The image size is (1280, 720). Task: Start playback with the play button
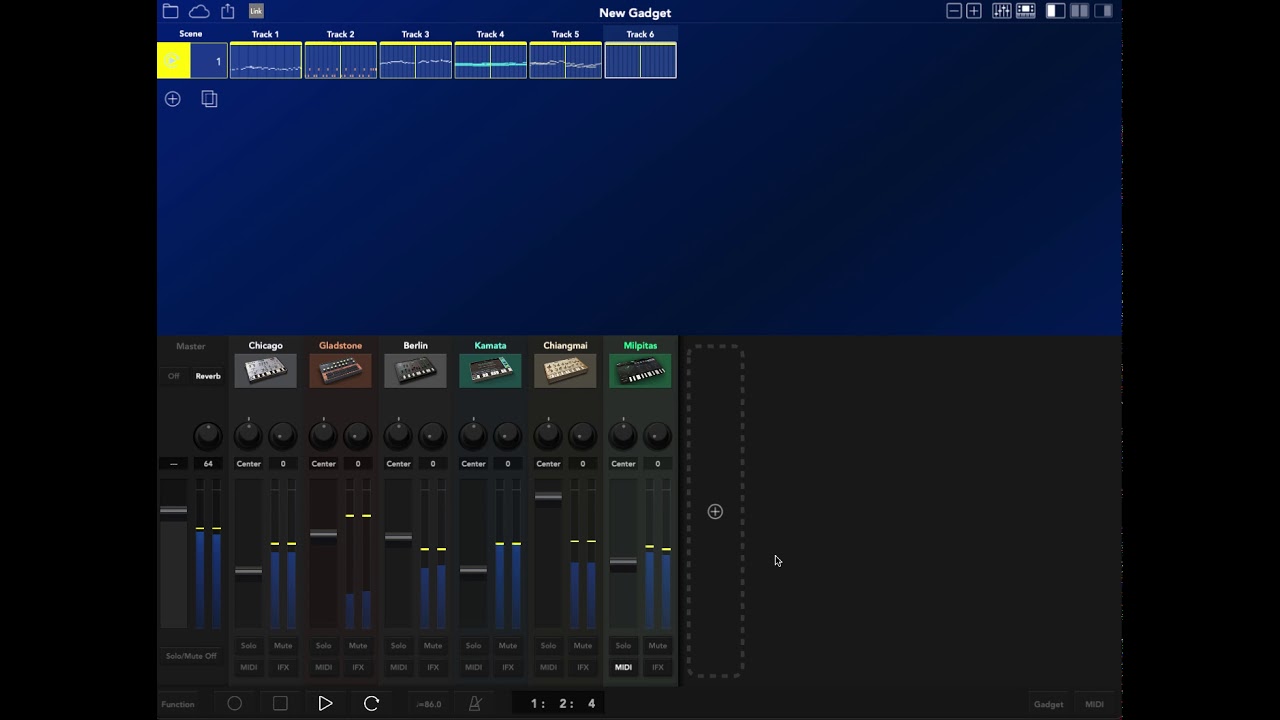point(325,704)
